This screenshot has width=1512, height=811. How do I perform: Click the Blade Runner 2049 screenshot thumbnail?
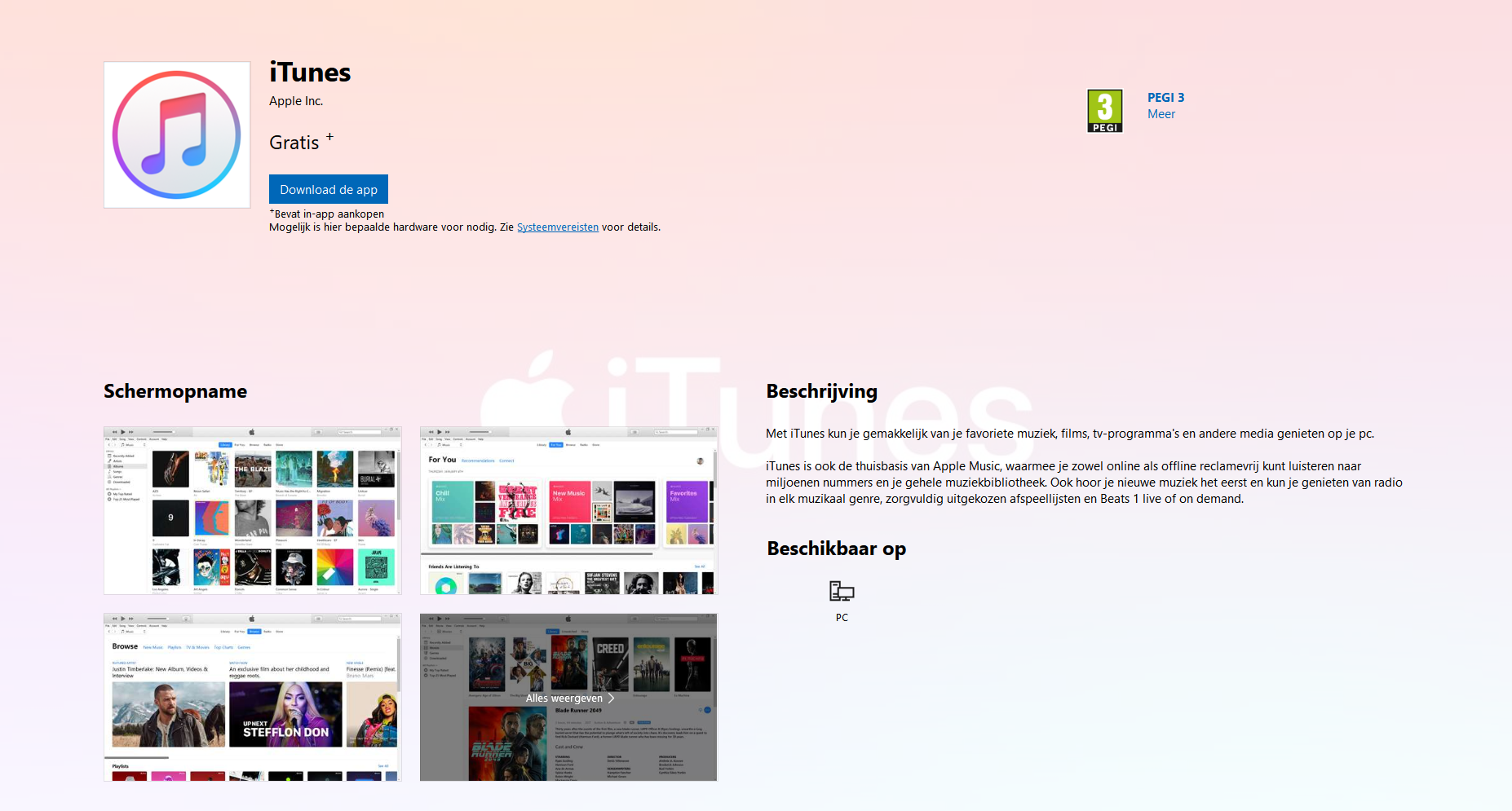568,697
